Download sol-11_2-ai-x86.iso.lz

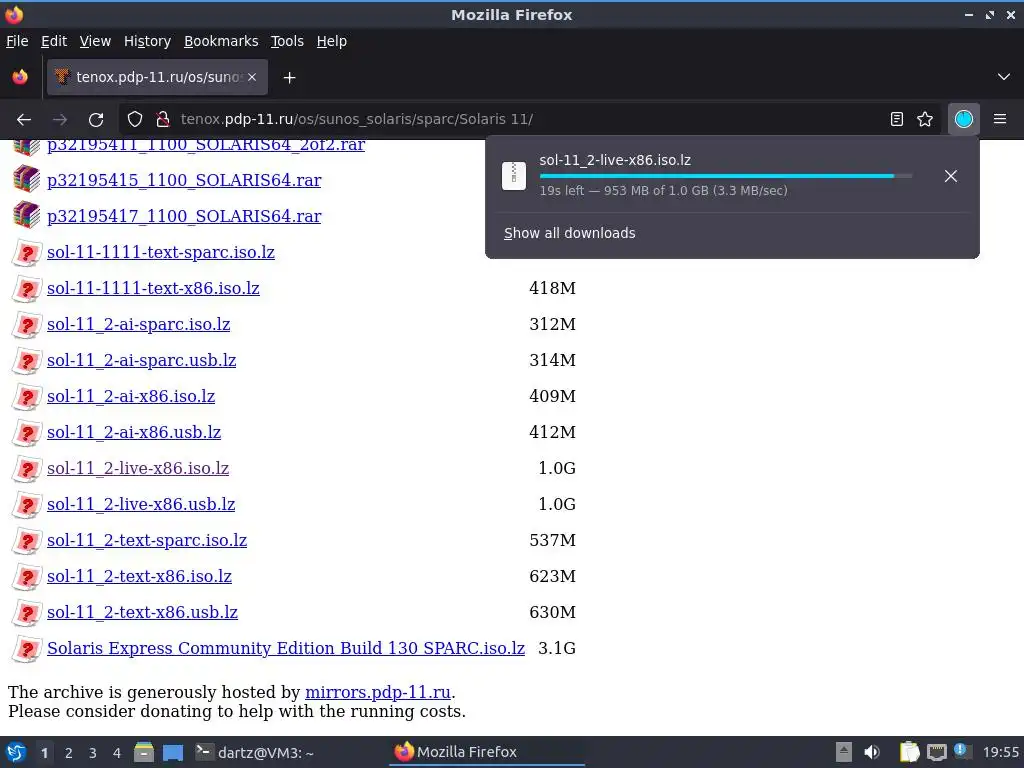point(131,396)
